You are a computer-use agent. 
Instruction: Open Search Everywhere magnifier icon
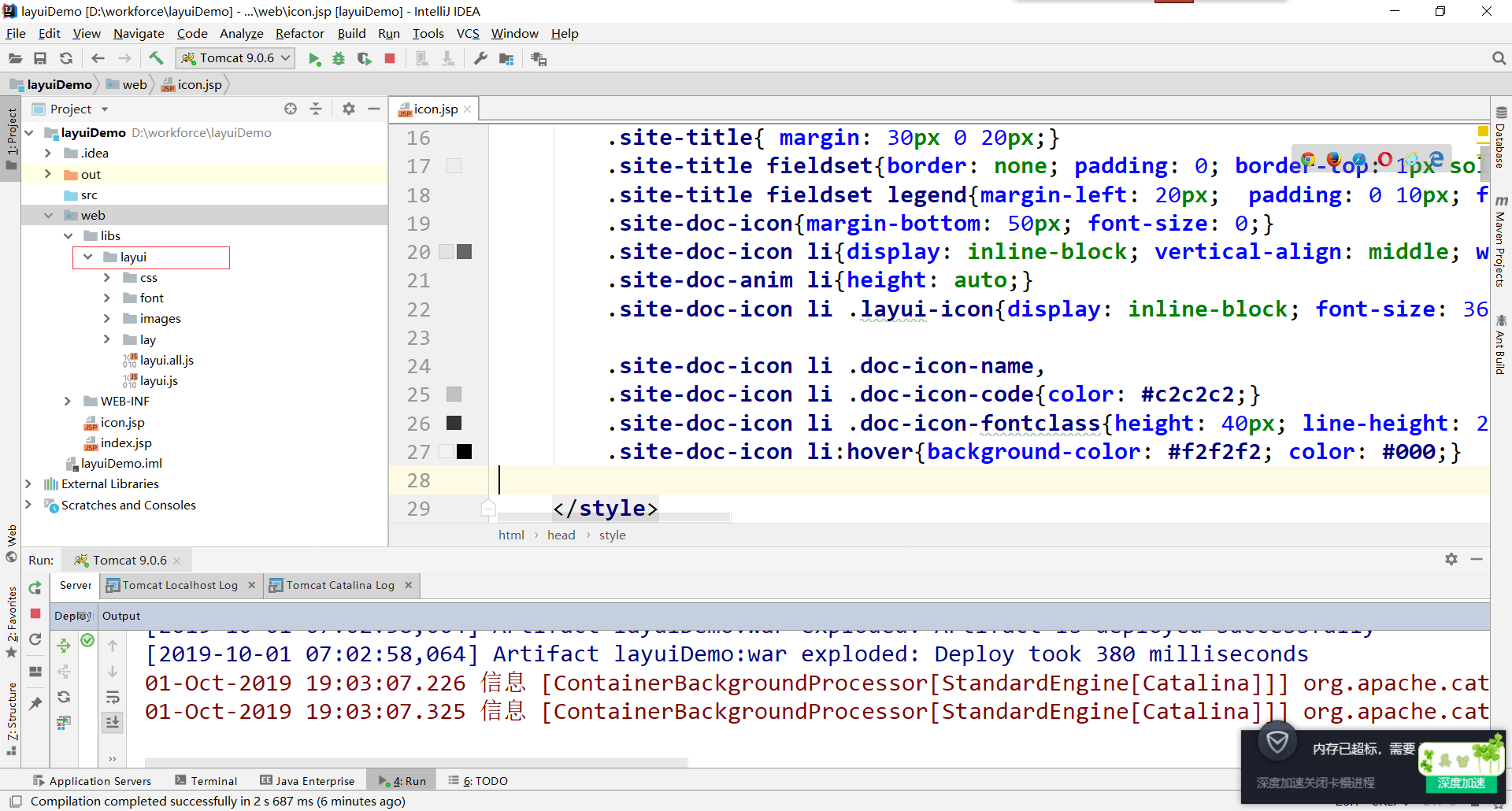pyautogui.click(x=1499, y=58)
